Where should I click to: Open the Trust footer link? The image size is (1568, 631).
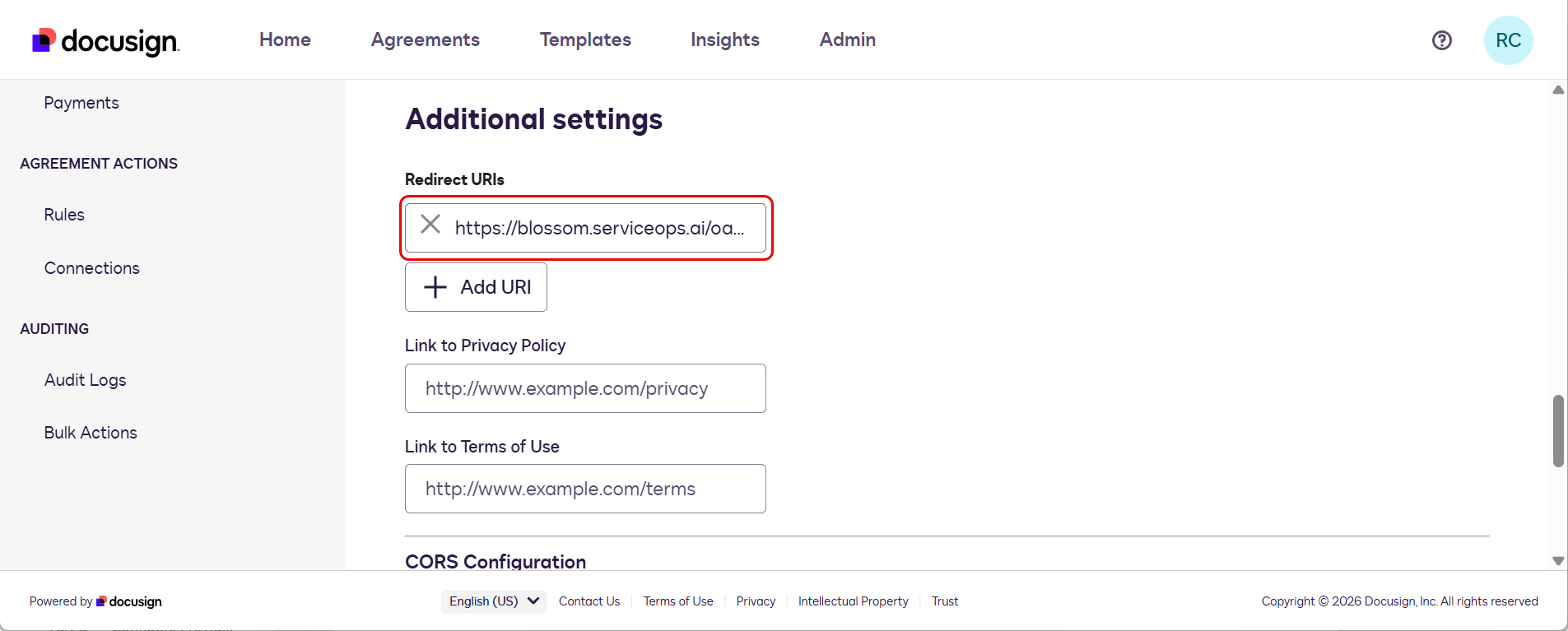click(945, 601)
